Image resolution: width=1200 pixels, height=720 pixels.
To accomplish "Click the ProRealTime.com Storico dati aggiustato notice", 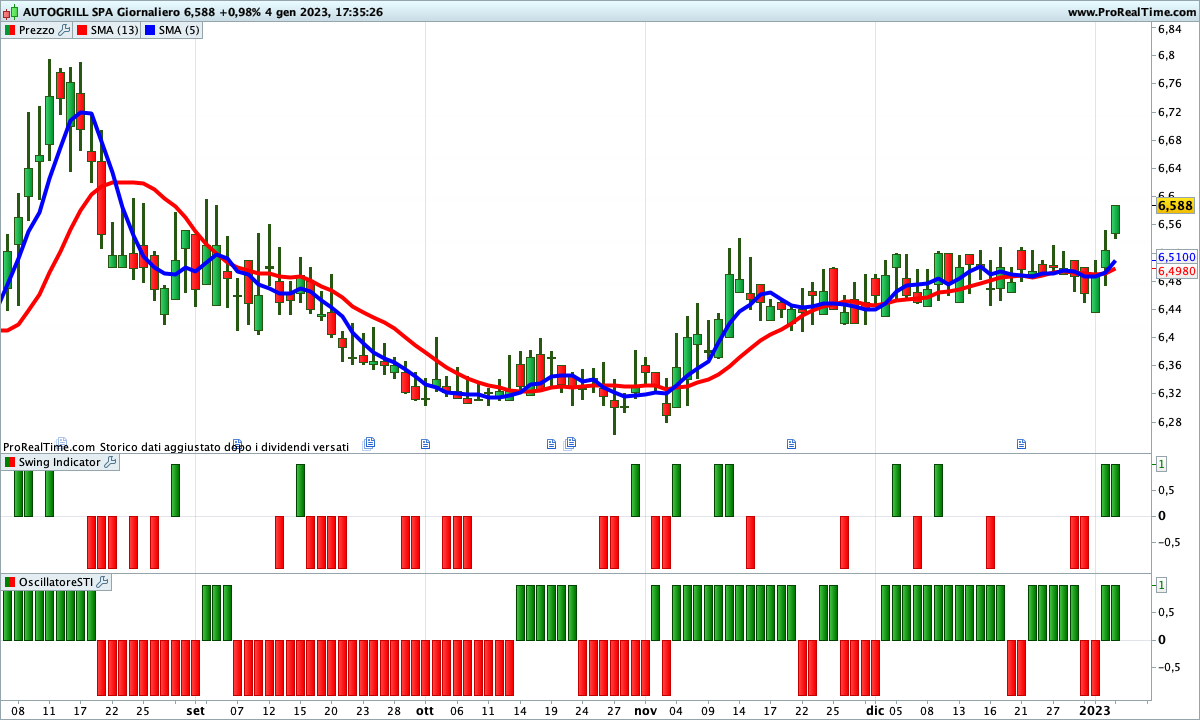I will [x=176, y=447].
